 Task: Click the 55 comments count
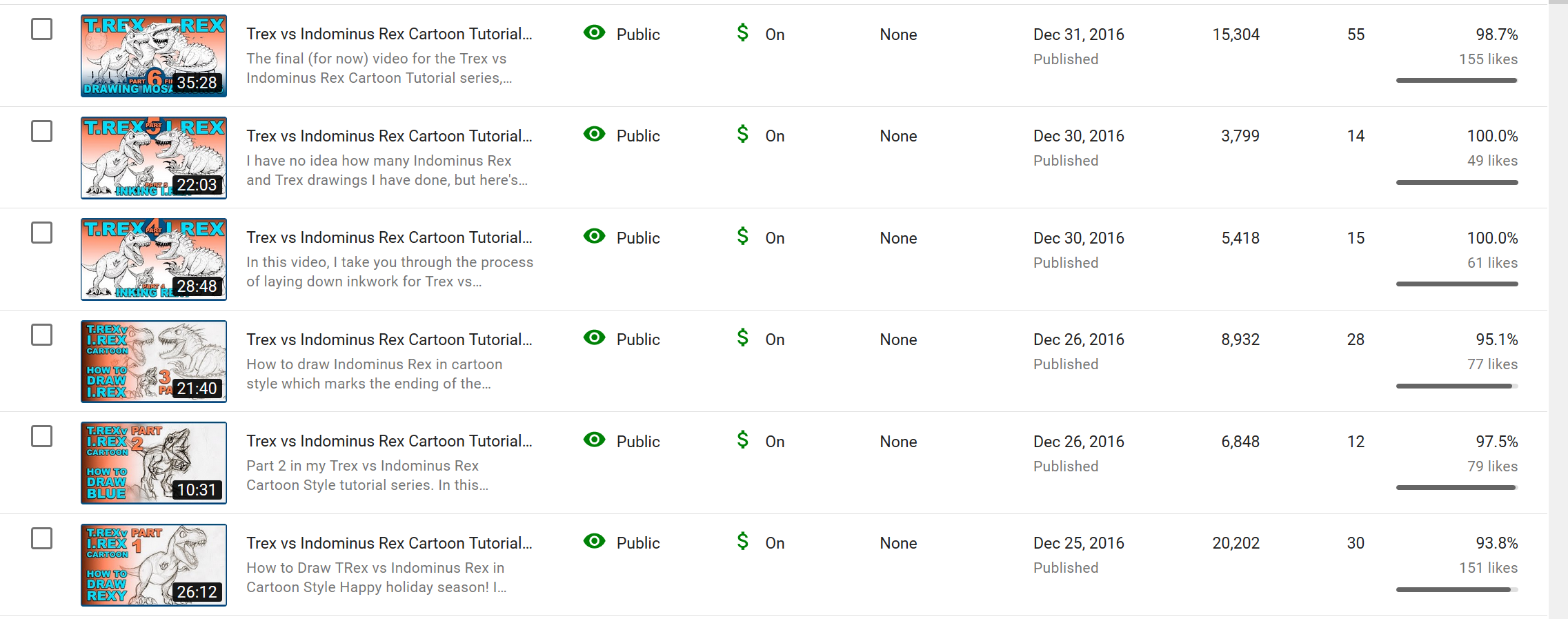[x=1356, y=35]
